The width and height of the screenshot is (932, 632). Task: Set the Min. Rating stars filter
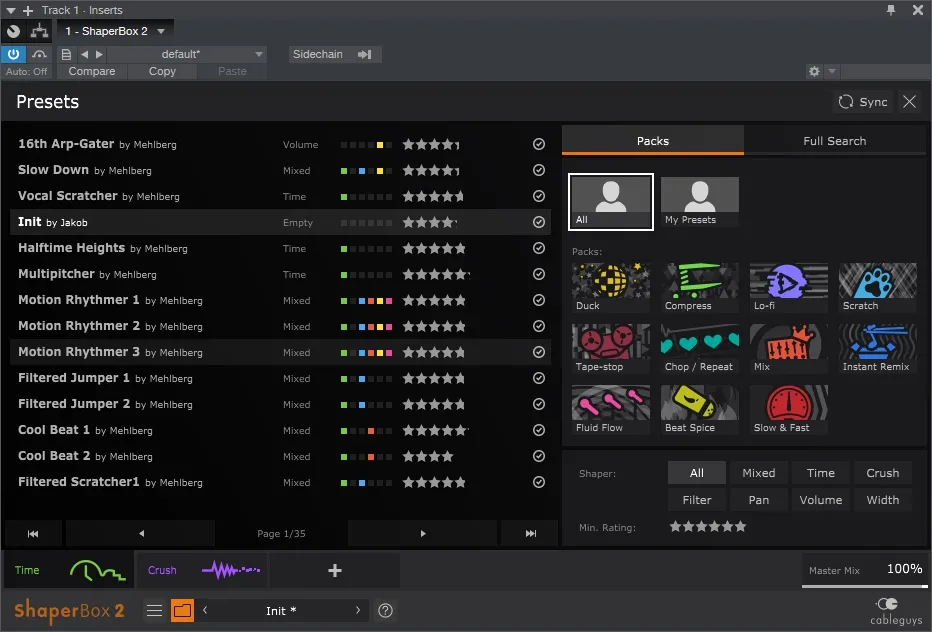(707, 527)
